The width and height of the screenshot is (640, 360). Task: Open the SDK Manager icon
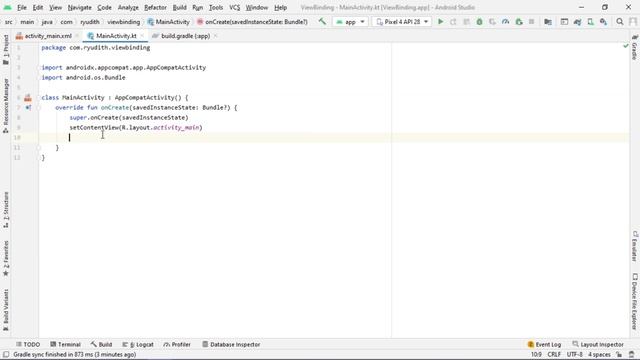pos(603,22)
